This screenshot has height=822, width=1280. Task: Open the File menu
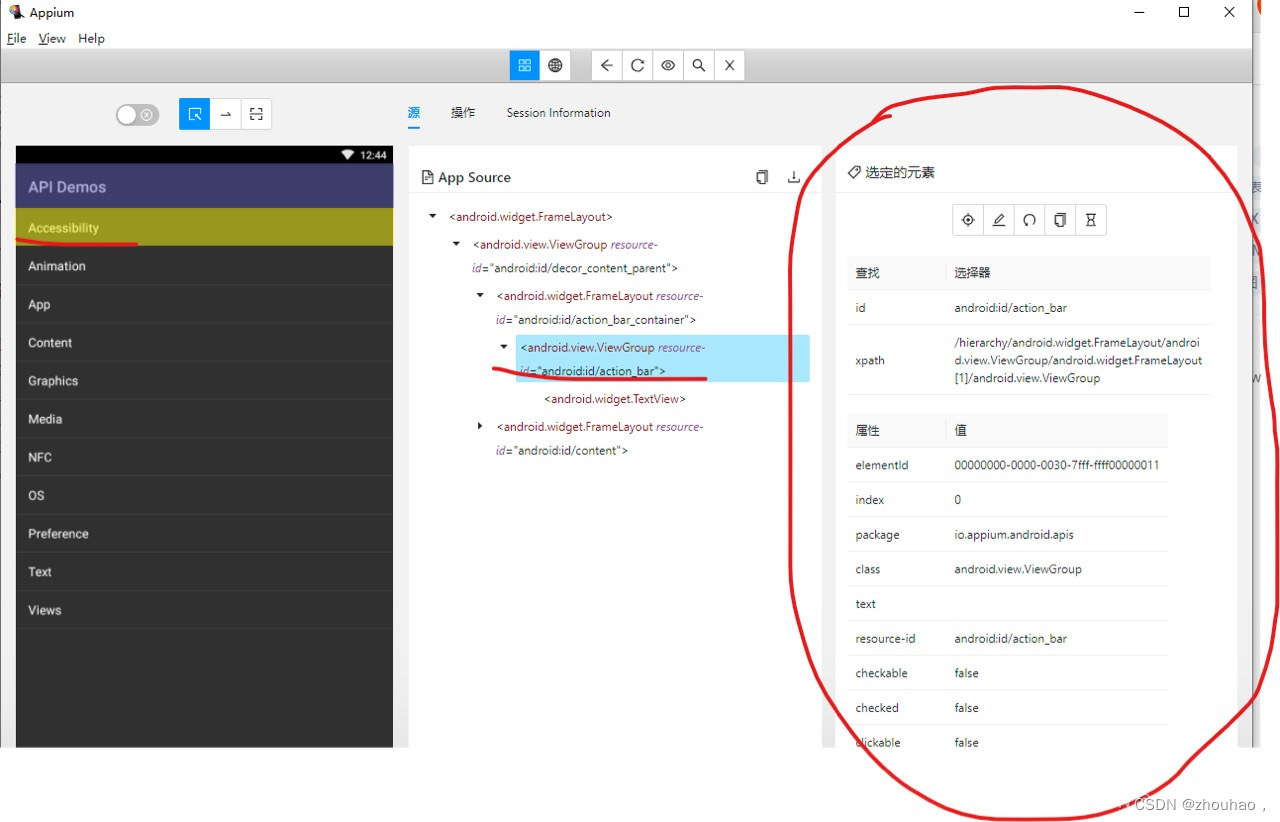click(16, 38)
